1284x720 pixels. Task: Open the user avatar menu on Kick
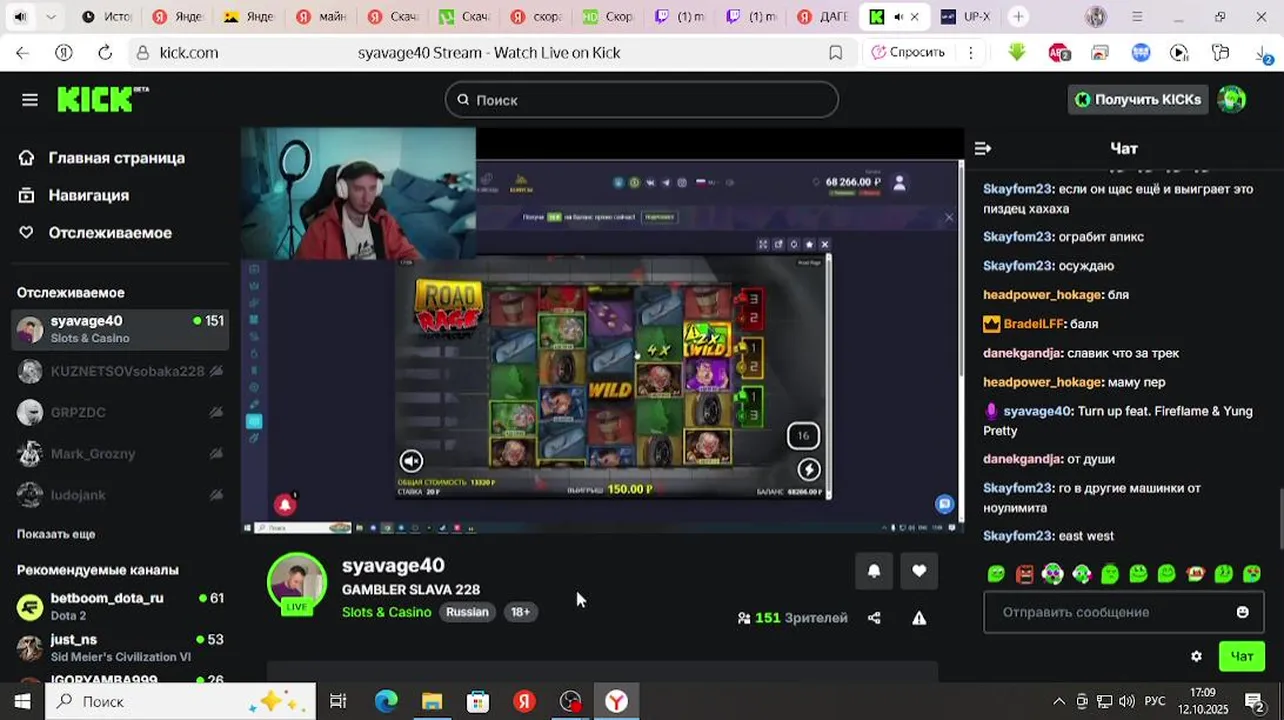[x=1232, y=99]
